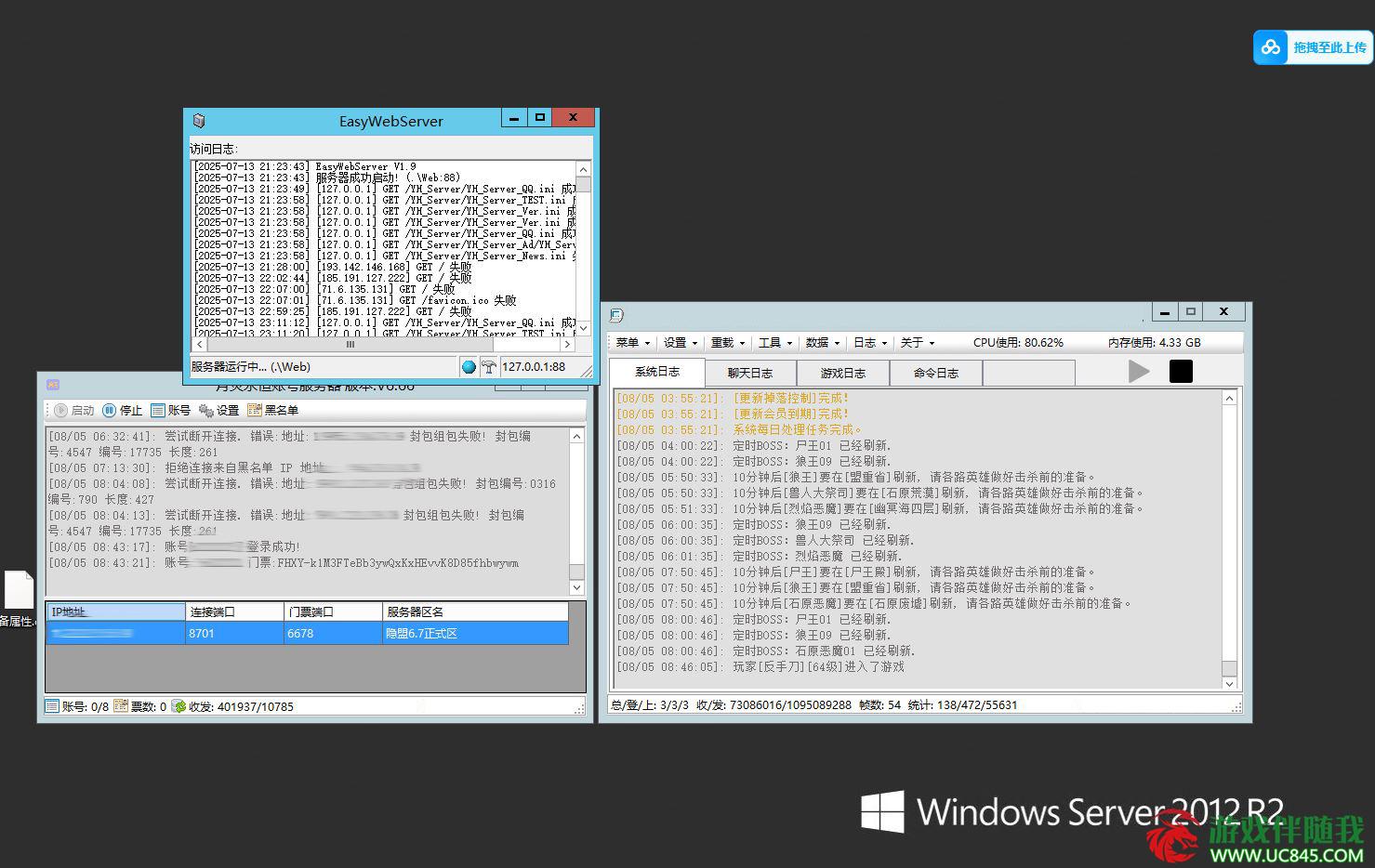Click the gray play button in game server

coord(1139,372)
